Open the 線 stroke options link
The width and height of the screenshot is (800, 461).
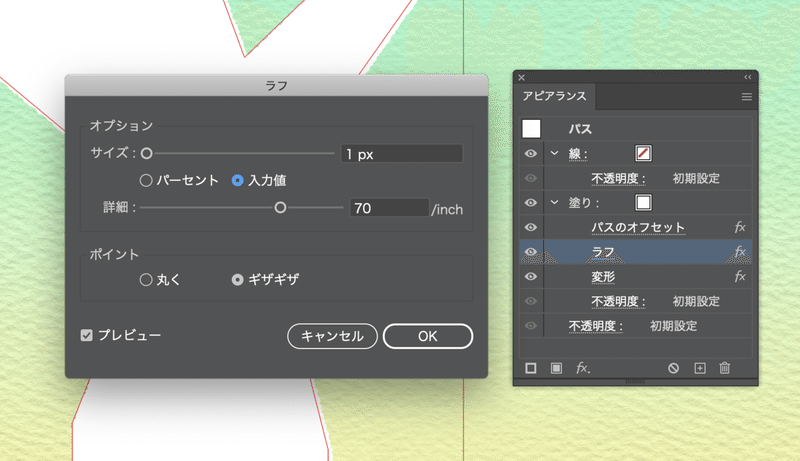tap(578, 154)
